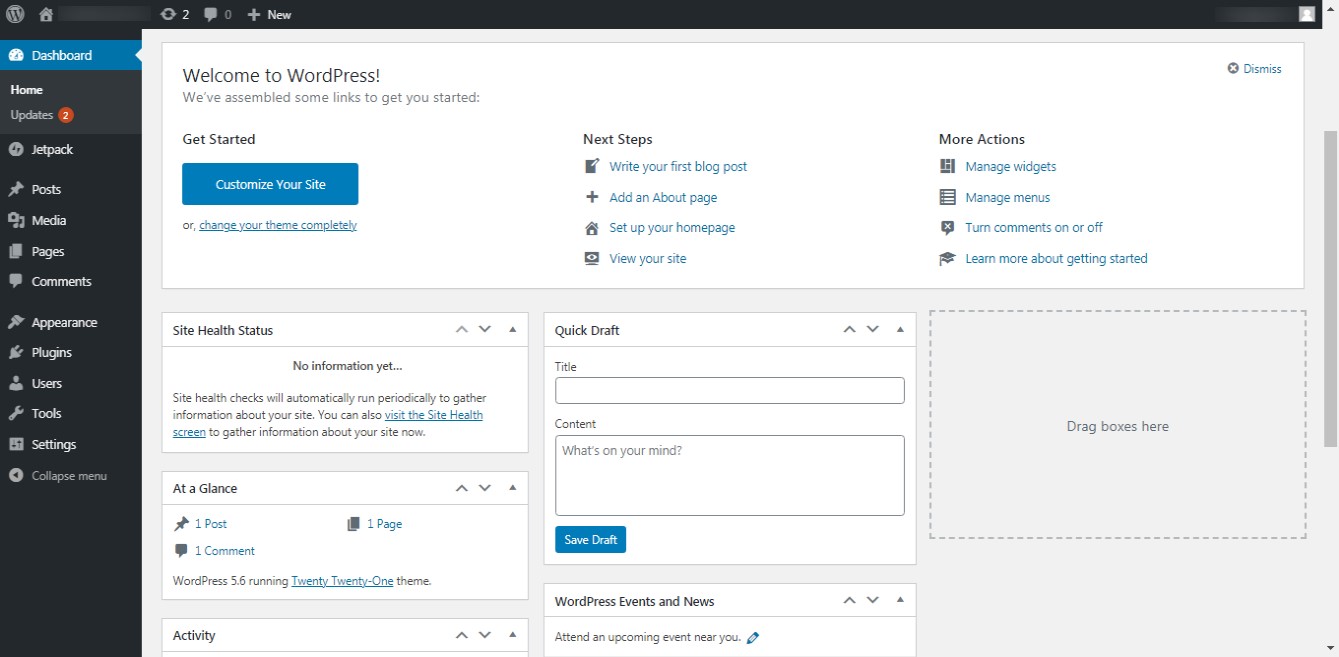Click the plus icon beside Add an About page

592,197
